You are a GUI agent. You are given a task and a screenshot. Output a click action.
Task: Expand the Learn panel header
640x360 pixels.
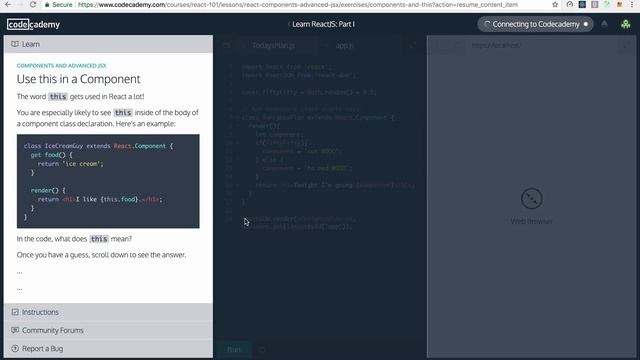(108, 44)
